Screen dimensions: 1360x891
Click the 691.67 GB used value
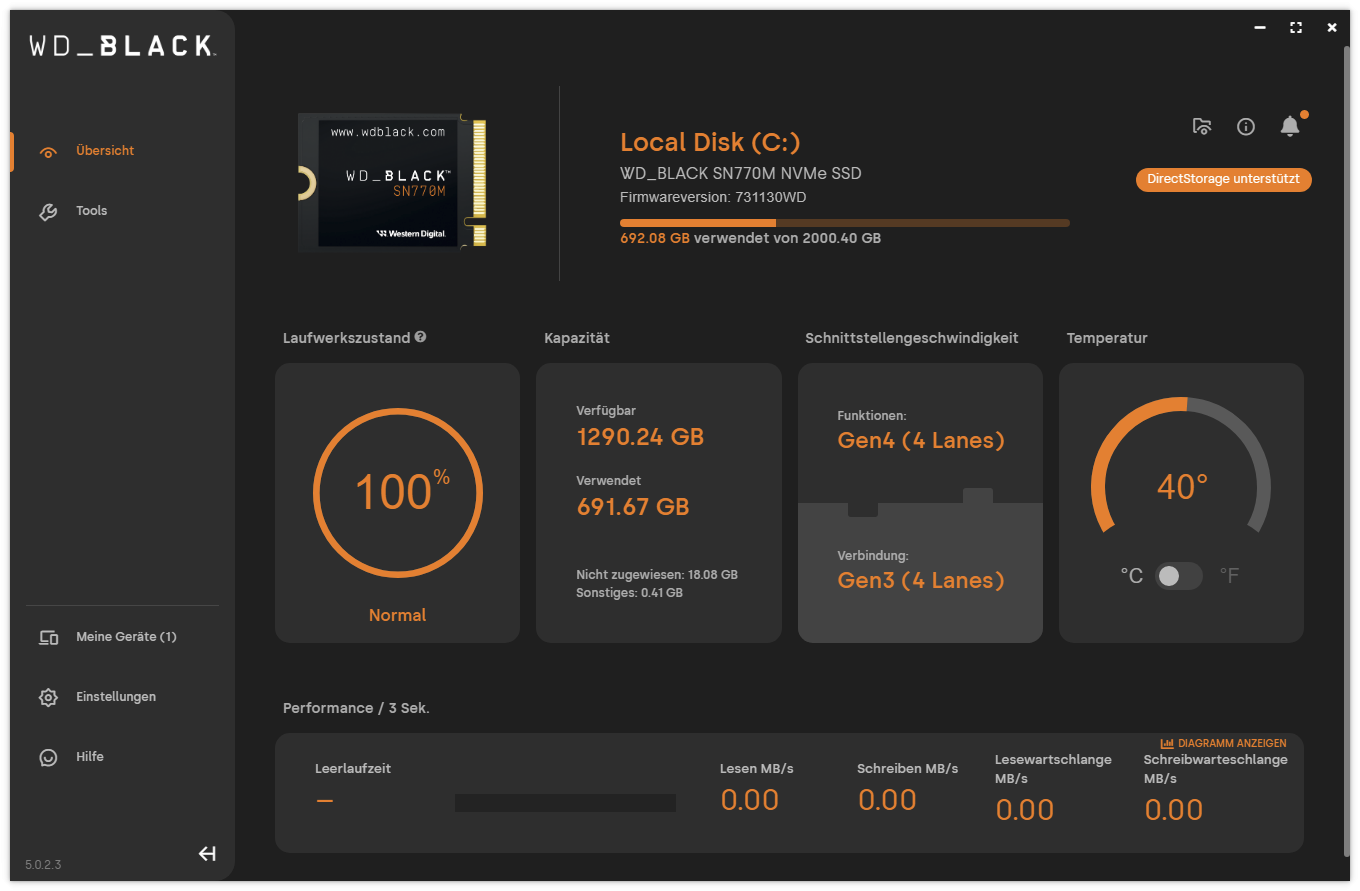click(x=633, y=507)
